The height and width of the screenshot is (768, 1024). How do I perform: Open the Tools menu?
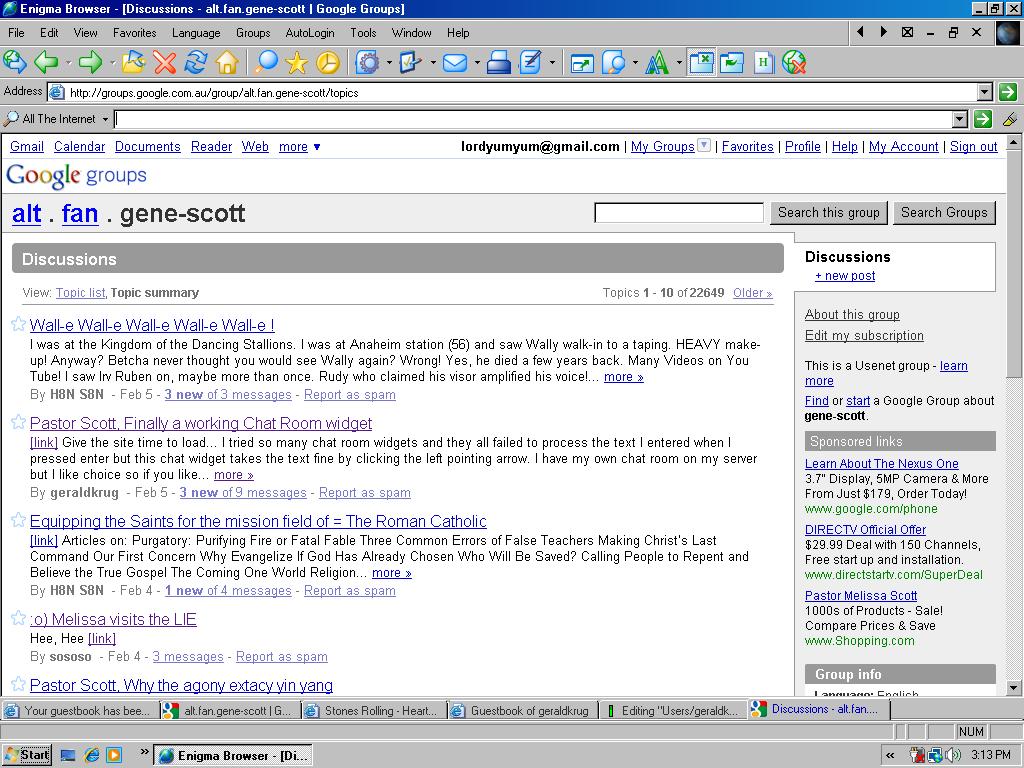click(x=363, y=33)
